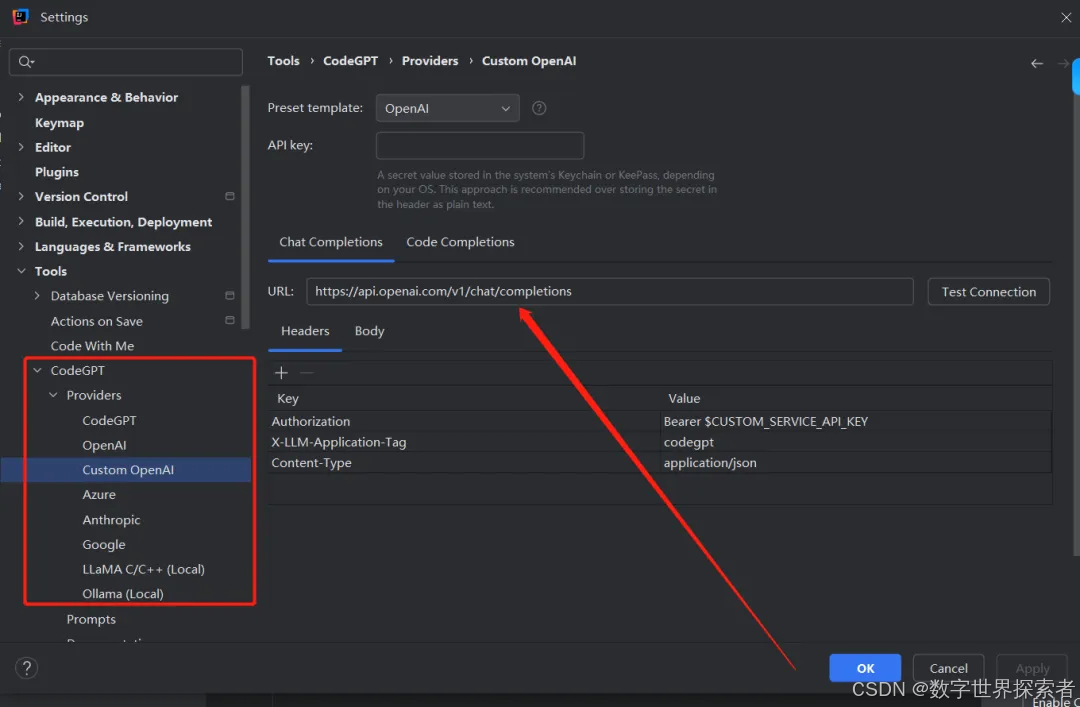Click the API key input field
Viewport: 1080px width, 707px height.
(480, 145)
